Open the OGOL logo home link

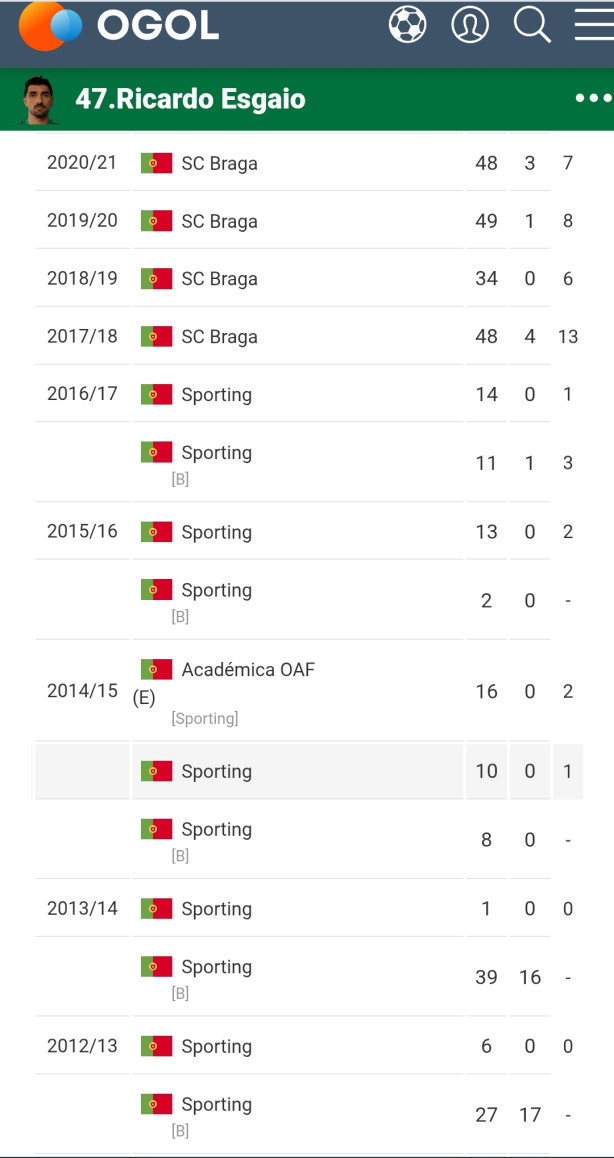click(x=119, y=26)
